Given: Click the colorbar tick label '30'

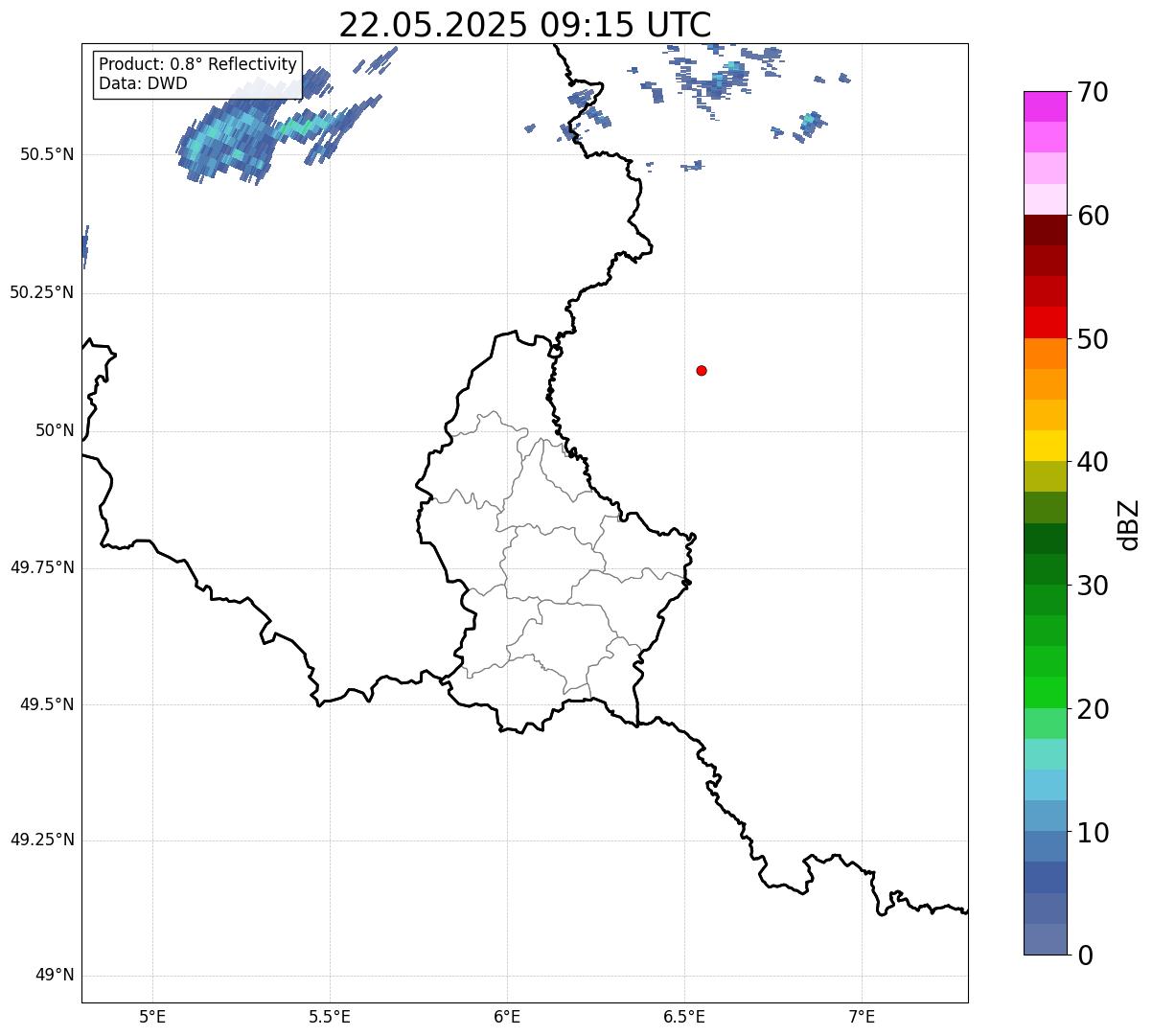Looking at the screenshot, I should (x=1093, y=586).
